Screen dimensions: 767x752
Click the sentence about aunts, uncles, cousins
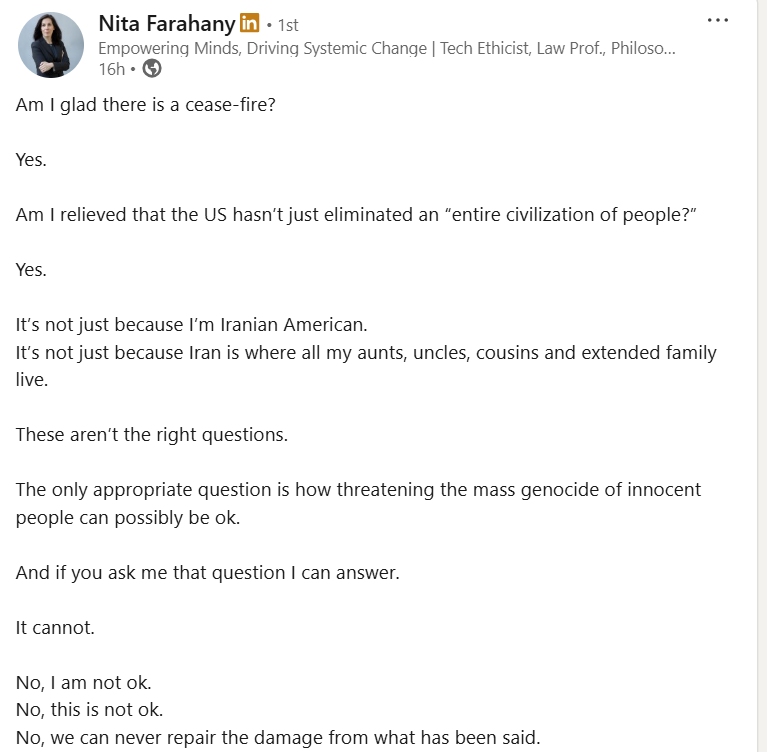366,353
